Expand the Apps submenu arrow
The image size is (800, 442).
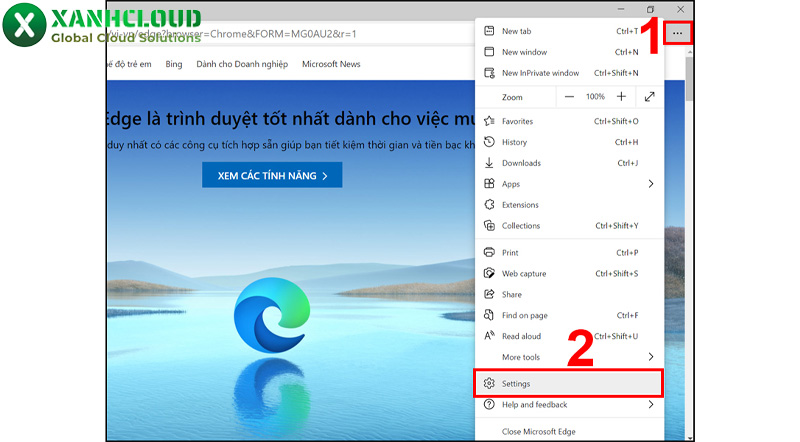[651, 184]
